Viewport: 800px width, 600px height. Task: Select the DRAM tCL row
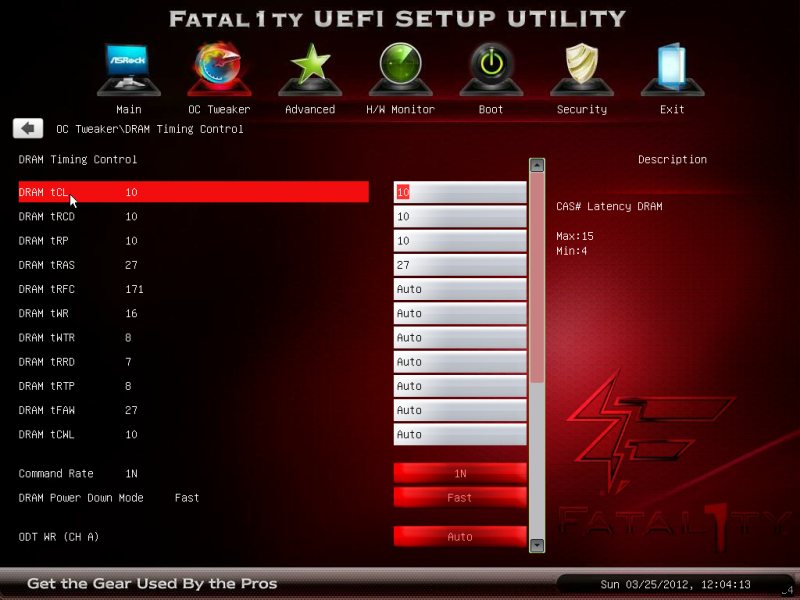193,192
